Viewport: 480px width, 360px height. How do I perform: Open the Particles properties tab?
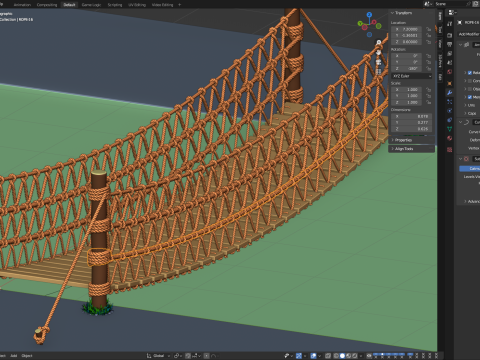pyautogui.click(x=450, y=102)
